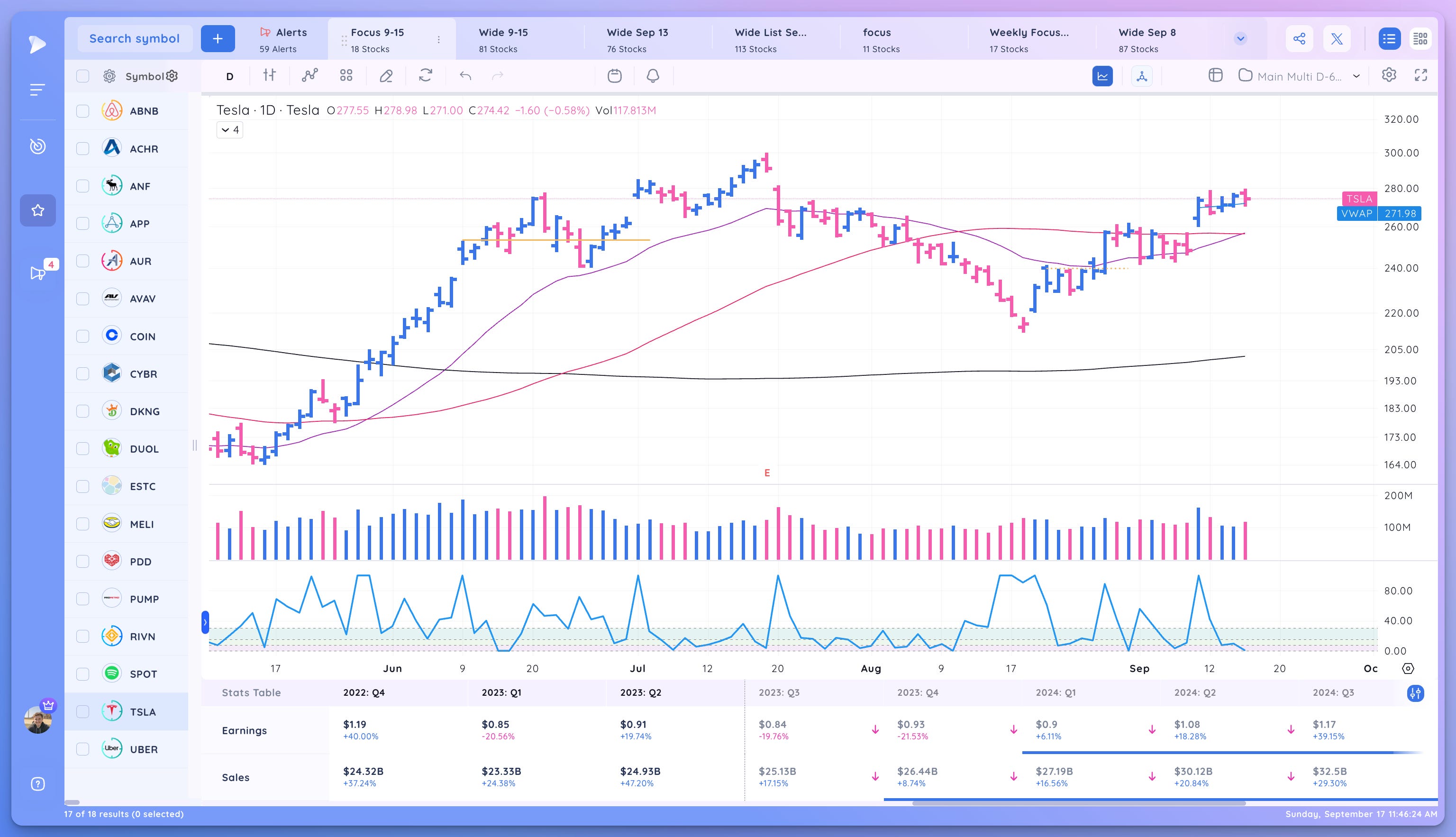Check the DUOL row checkbox
This screenshot has height=837, width=1456.
pos(83,449)
